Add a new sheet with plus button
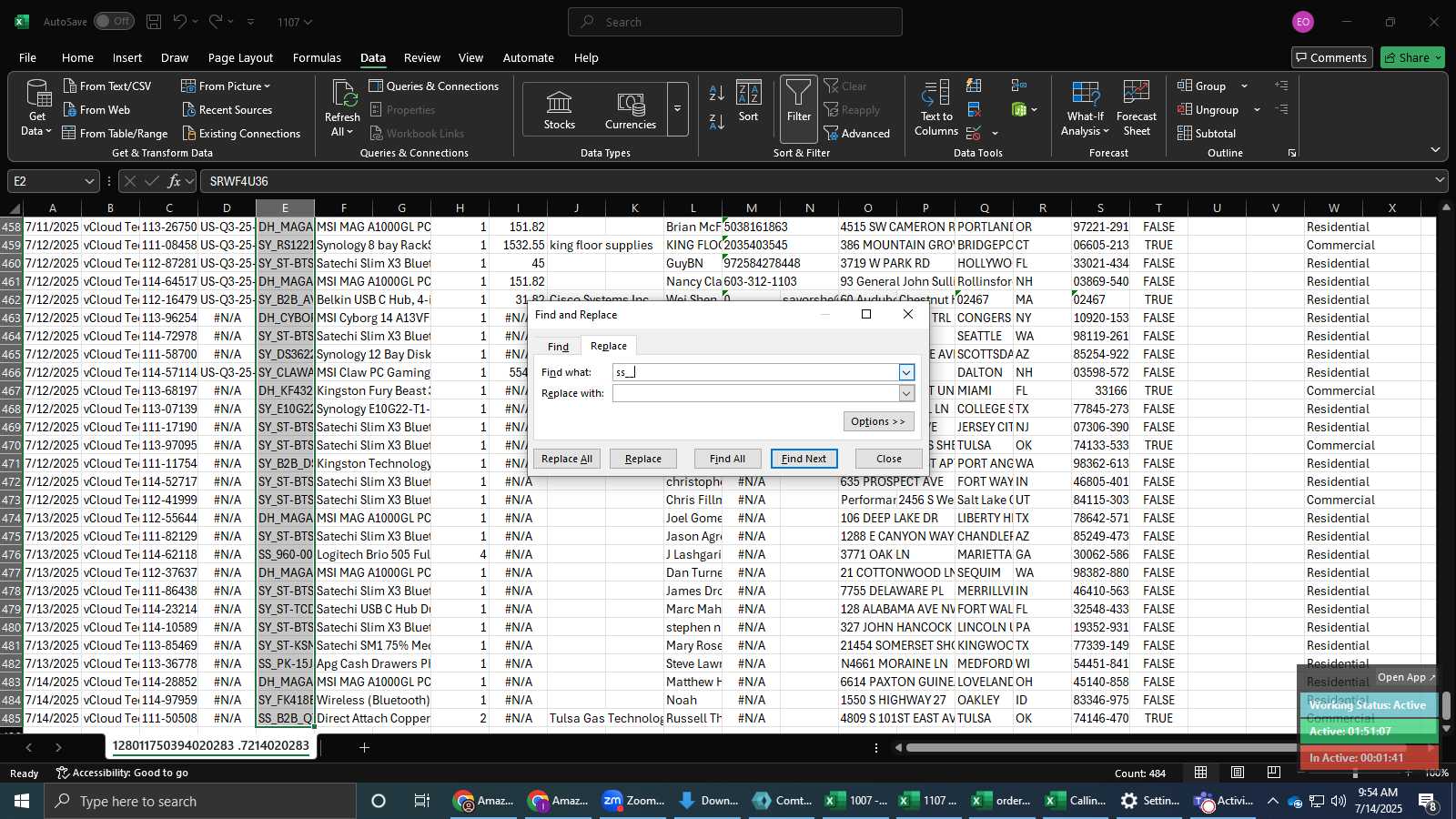1456x819 pixels. coord(364,748)
